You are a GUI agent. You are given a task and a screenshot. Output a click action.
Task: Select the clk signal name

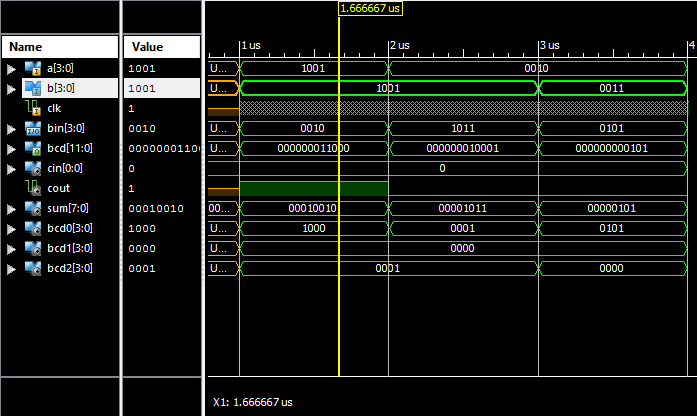[x=54, y=108]
